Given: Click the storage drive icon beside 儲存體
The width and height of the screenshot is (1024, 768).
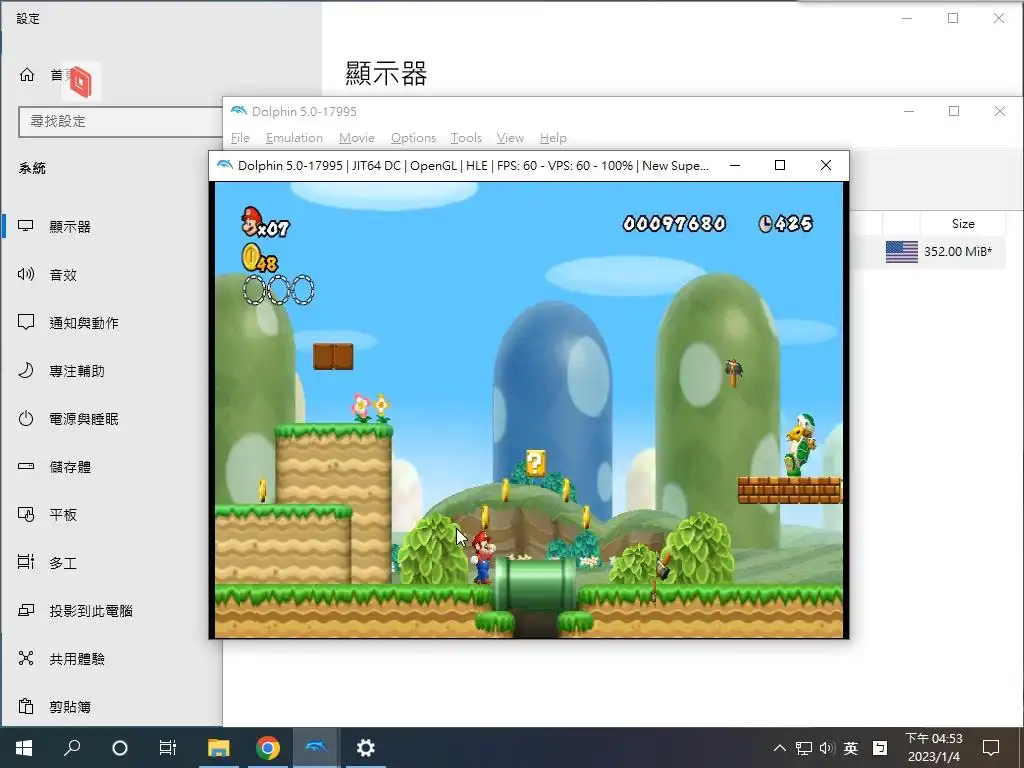Looking at the screenshot, I should (x=26, y=466).
